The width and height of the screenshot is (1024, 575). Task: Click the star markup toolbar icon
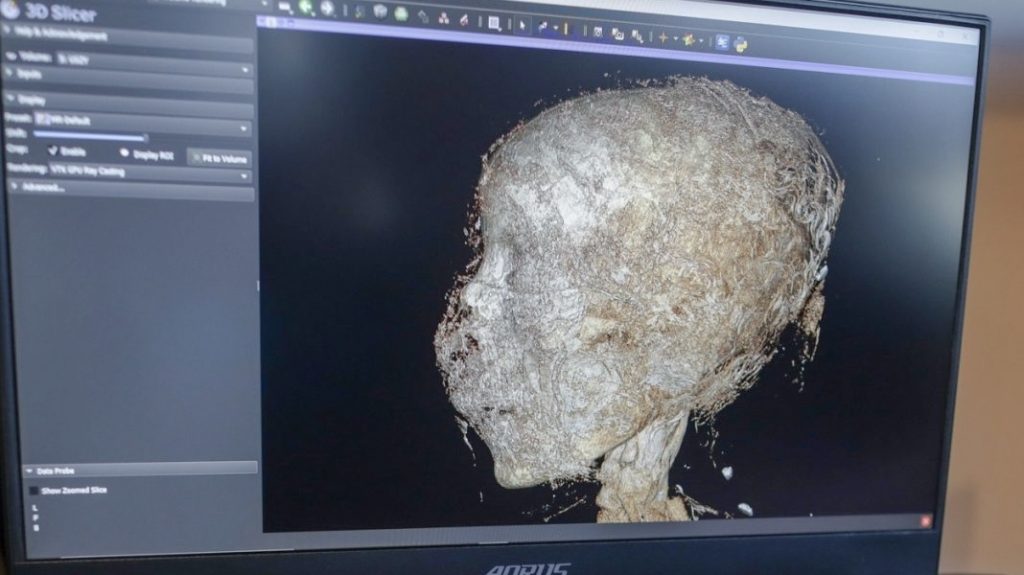point(688,40)
